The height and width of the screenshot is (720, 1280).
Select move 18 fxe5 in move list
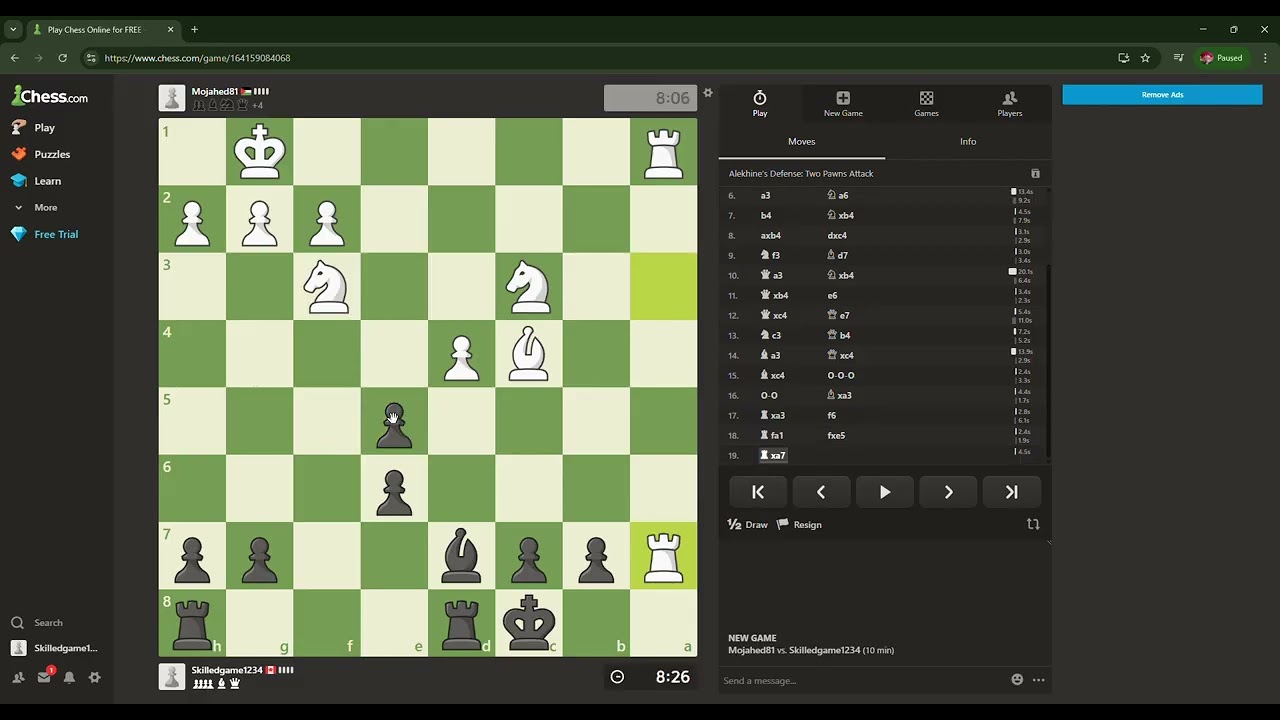coord(836,436)
